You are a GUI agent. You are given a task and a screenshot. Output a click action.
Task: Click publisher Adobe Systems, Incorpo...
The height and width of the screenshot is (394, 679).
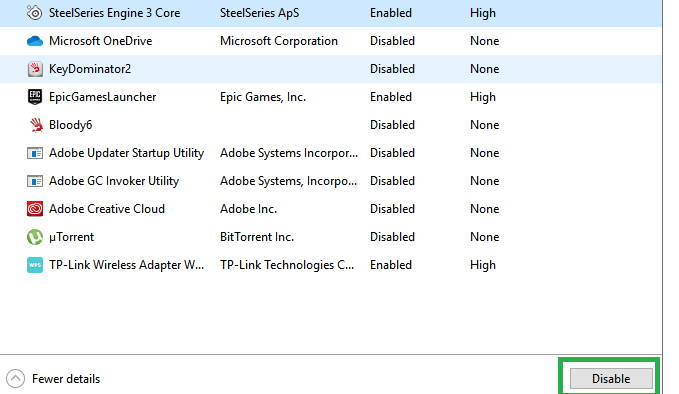click(x=288, y=181)
